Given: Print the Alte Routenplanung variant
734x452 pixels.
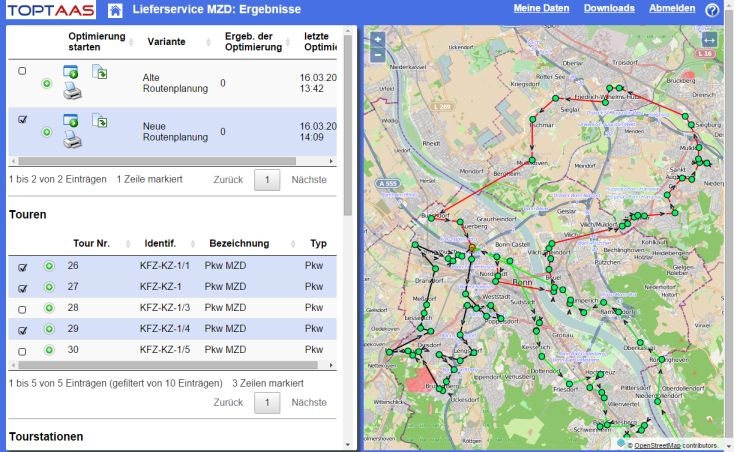Looking at the screenshot, I should (x=72, y=91).
